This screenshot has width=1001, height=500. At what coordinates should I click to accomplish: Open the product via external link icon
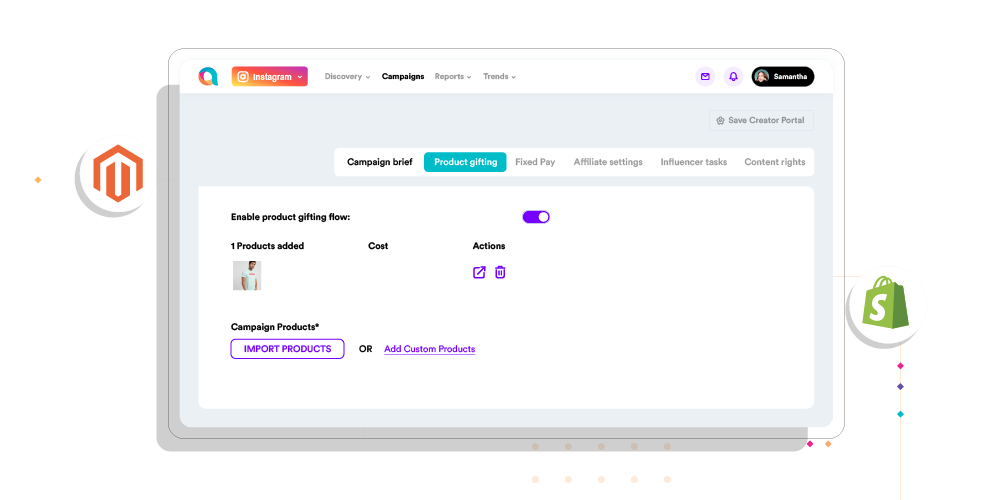[x=479, y=273]
